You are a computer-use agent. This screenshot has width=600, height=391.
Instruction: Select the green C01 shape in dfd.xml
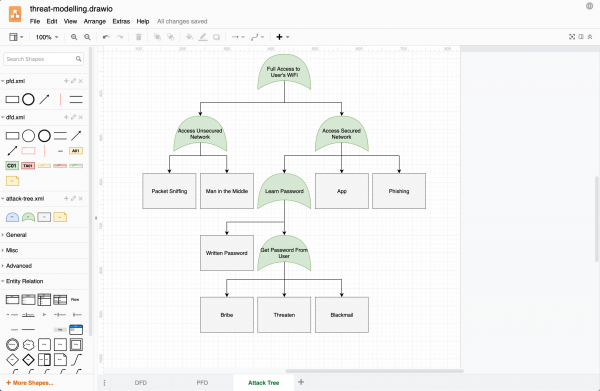(x=12, y=166)
